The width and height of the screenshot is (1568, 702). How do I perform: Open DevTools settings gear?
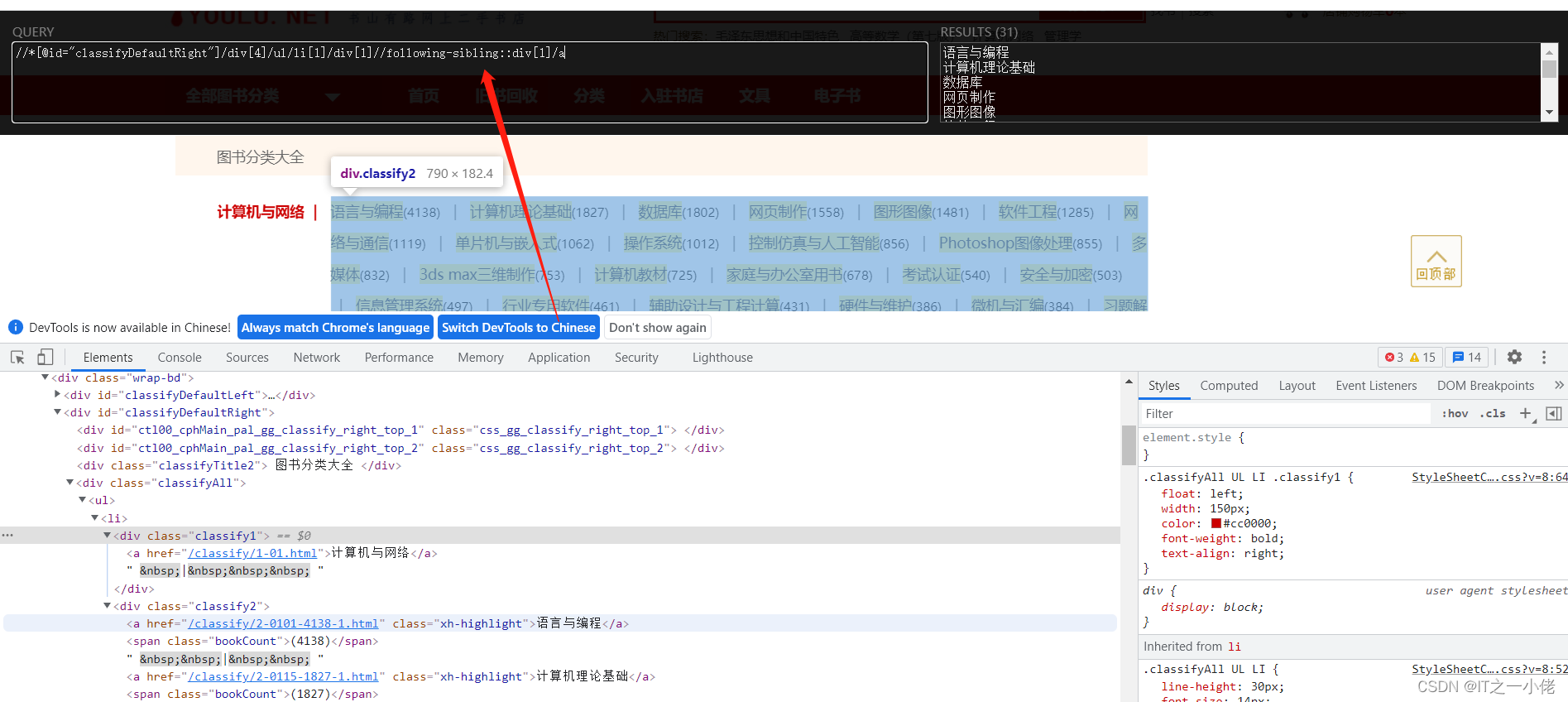1514,357
